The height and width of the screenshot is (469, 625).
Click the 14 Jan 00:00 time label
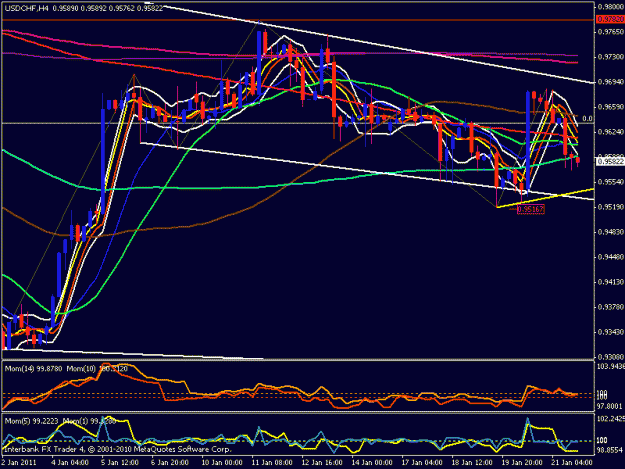click(x=372, y=463)
